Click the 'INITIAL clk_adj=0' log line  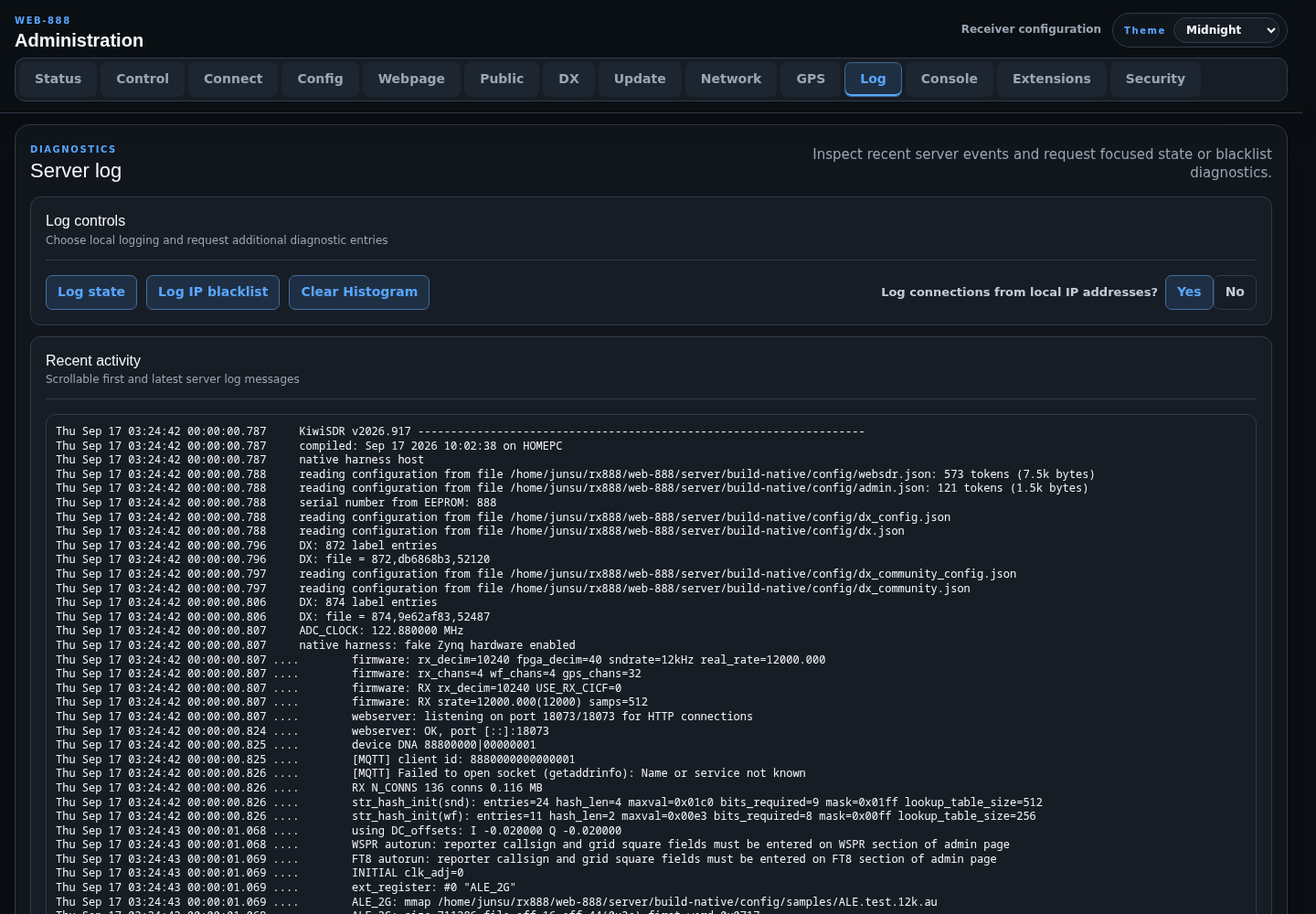pos(260,873)
